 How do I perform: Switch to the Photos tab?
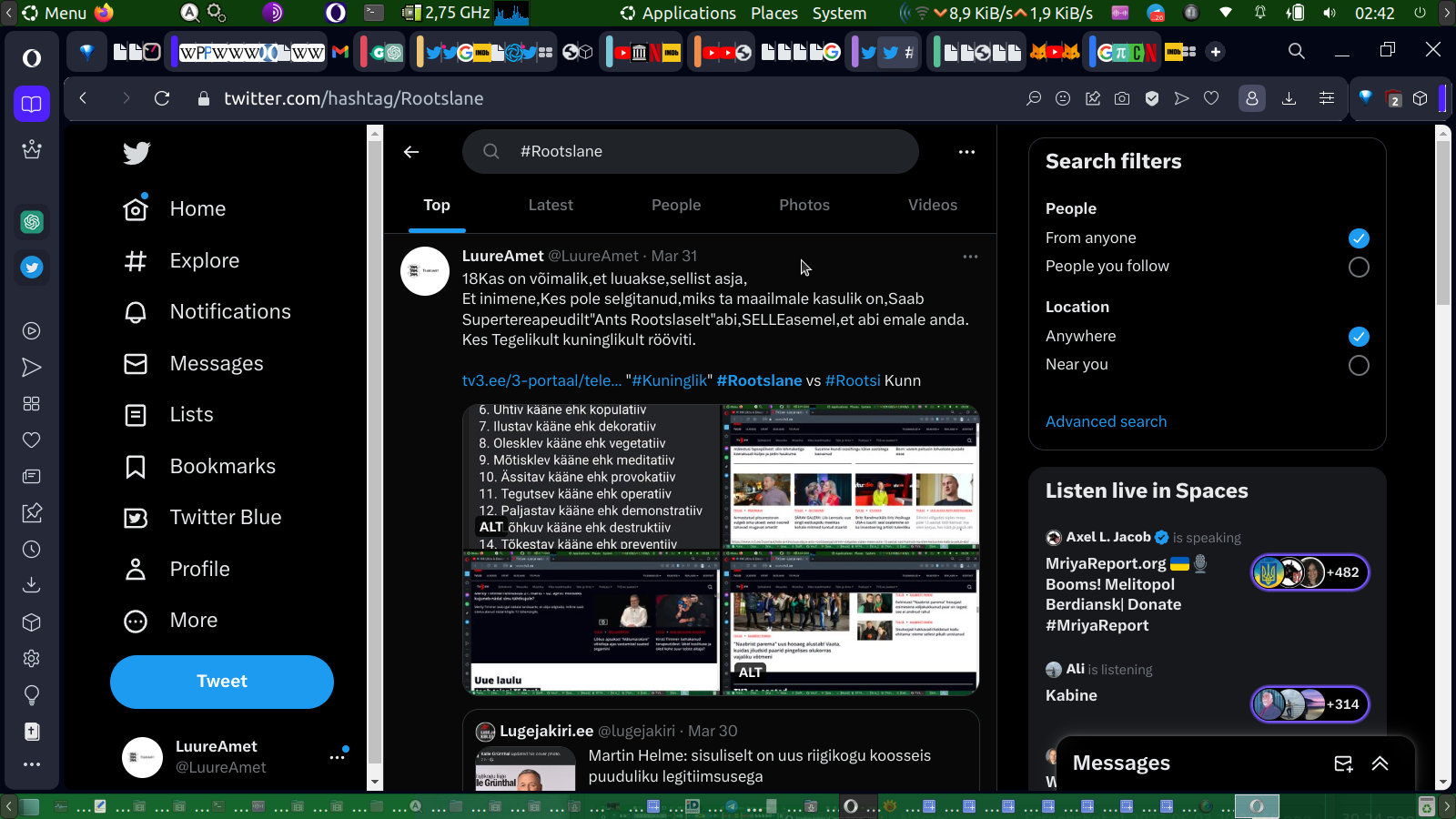[804, 206]
